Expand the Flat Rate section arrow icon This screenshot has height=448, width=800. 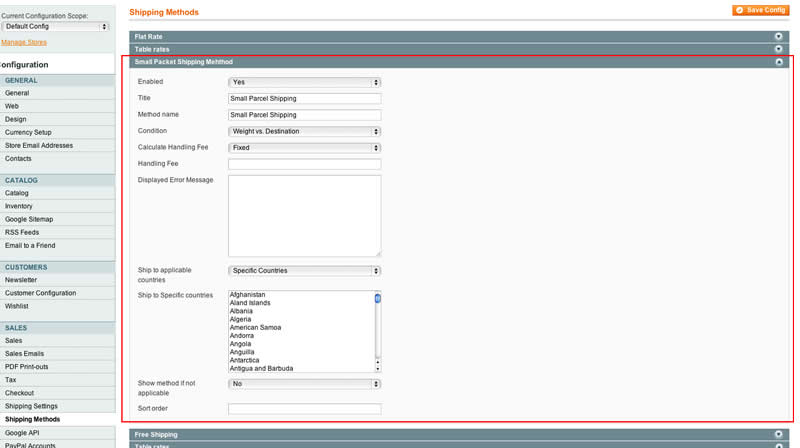click(778, 37)
